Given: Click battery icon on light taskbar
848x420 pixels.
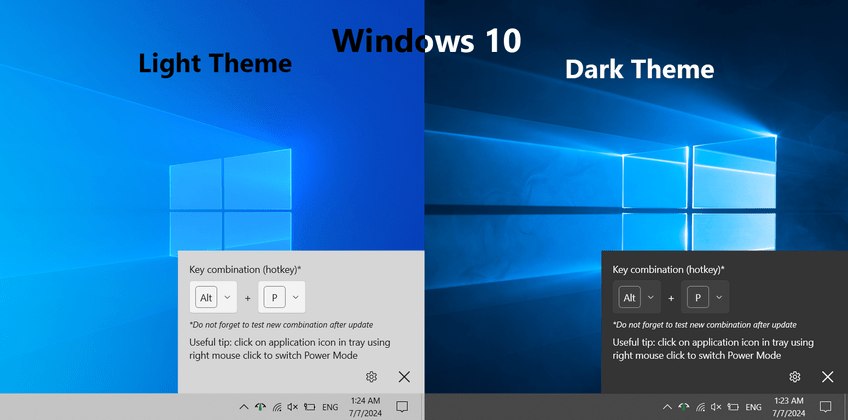Looking at the screenshot, I should click(309, 407).
